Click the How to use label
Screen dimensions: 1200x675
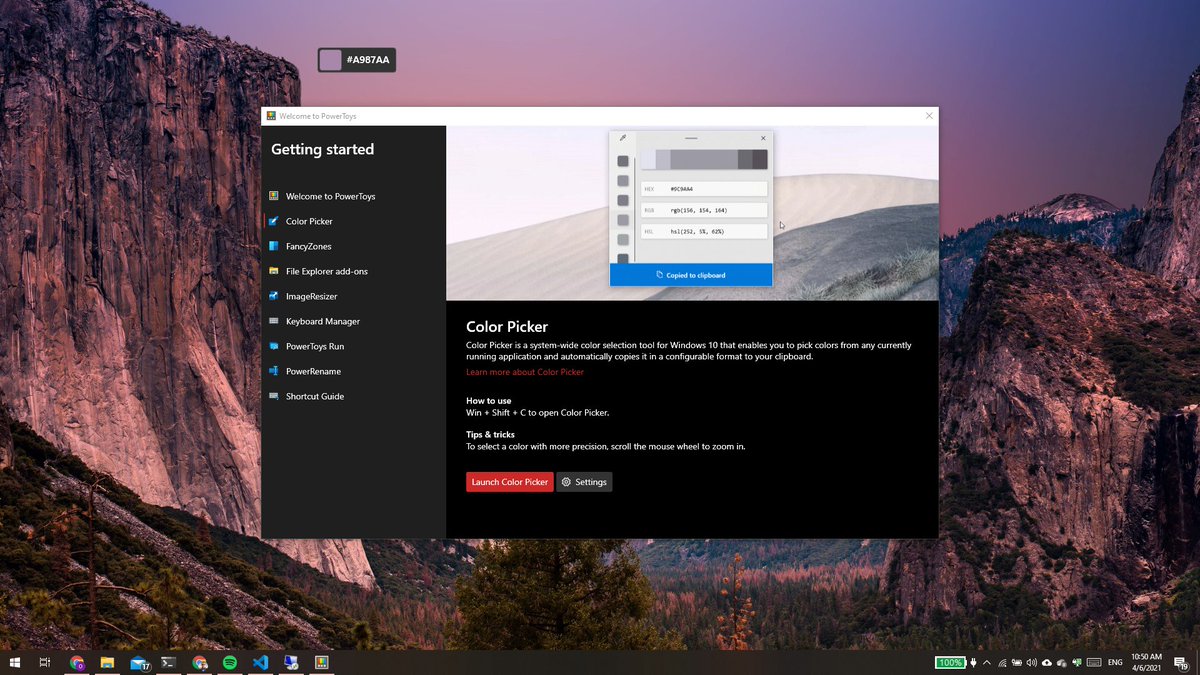tap(488, 401)
